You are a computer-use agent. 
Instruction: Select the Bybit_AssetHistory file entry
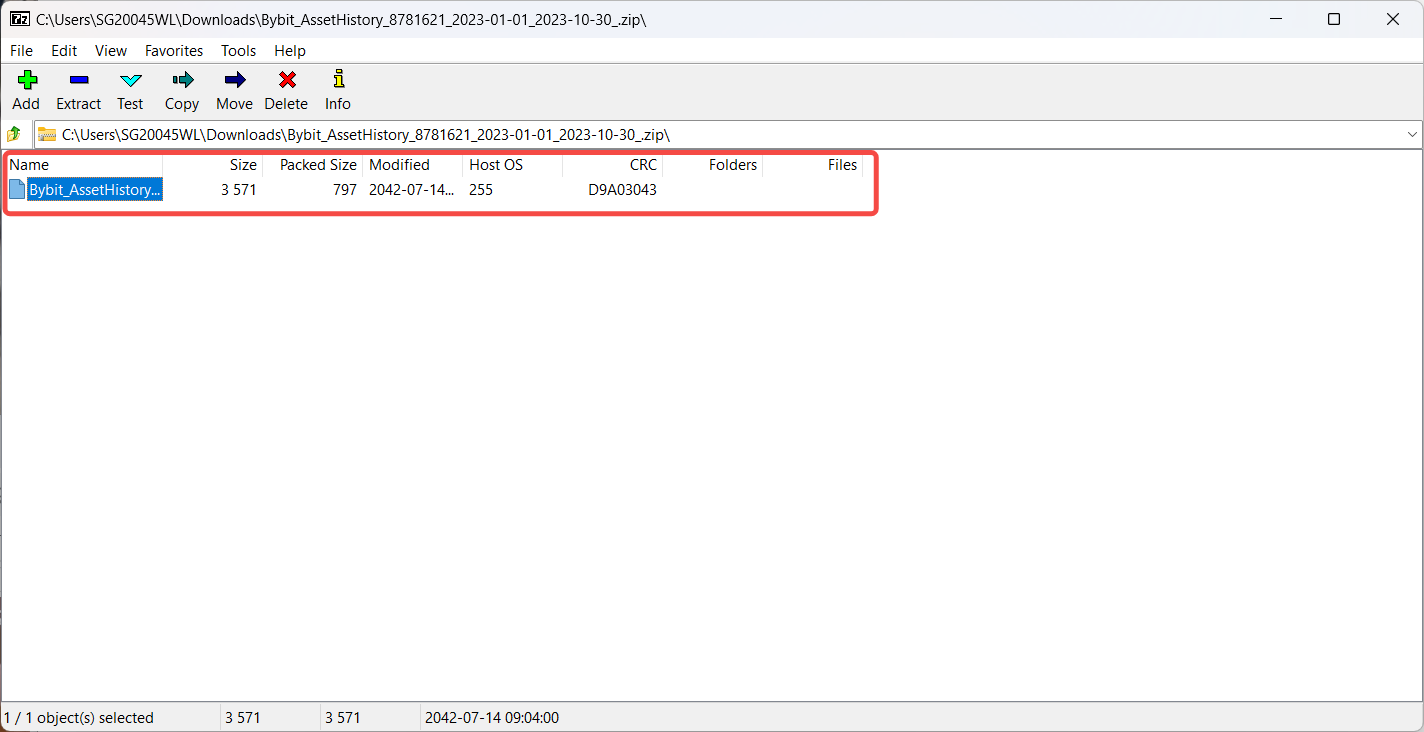pyautogui.click(x=94, y=190)
